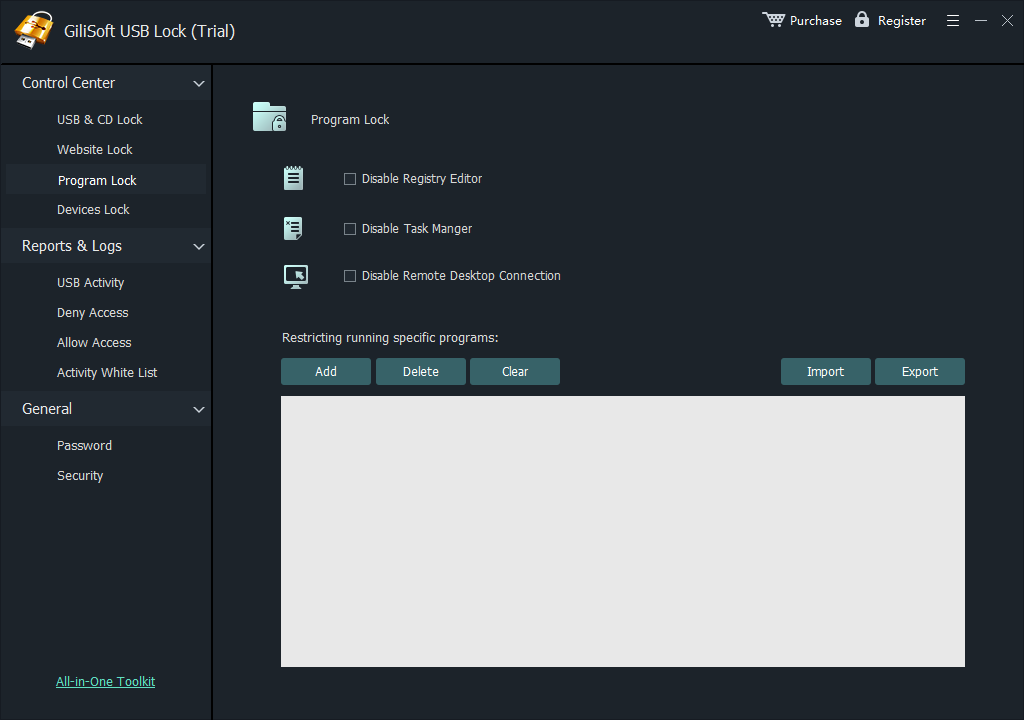Open the hamburger menu icon
1024x720 pixels.
(x=953, y=21)
